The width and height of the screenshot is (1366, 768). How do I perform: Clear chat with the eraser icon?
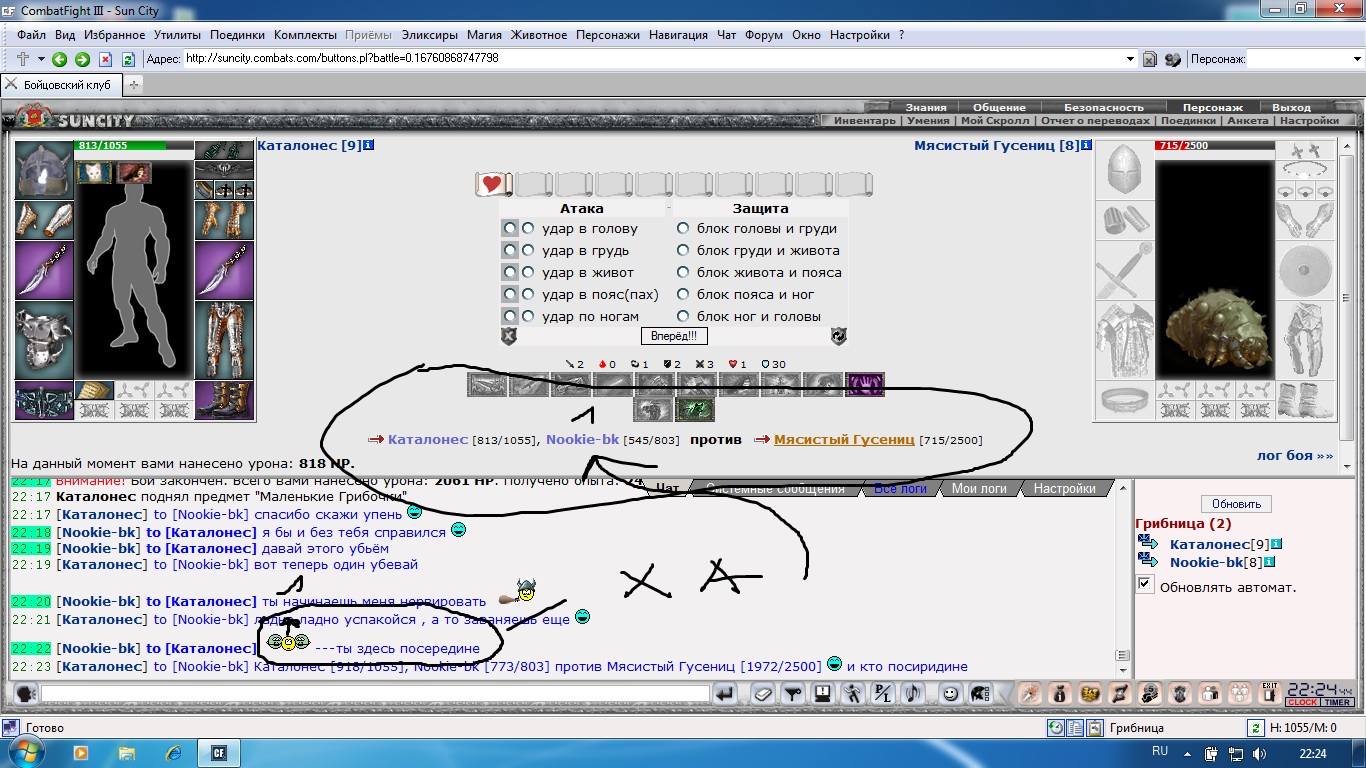coord(763,693)
